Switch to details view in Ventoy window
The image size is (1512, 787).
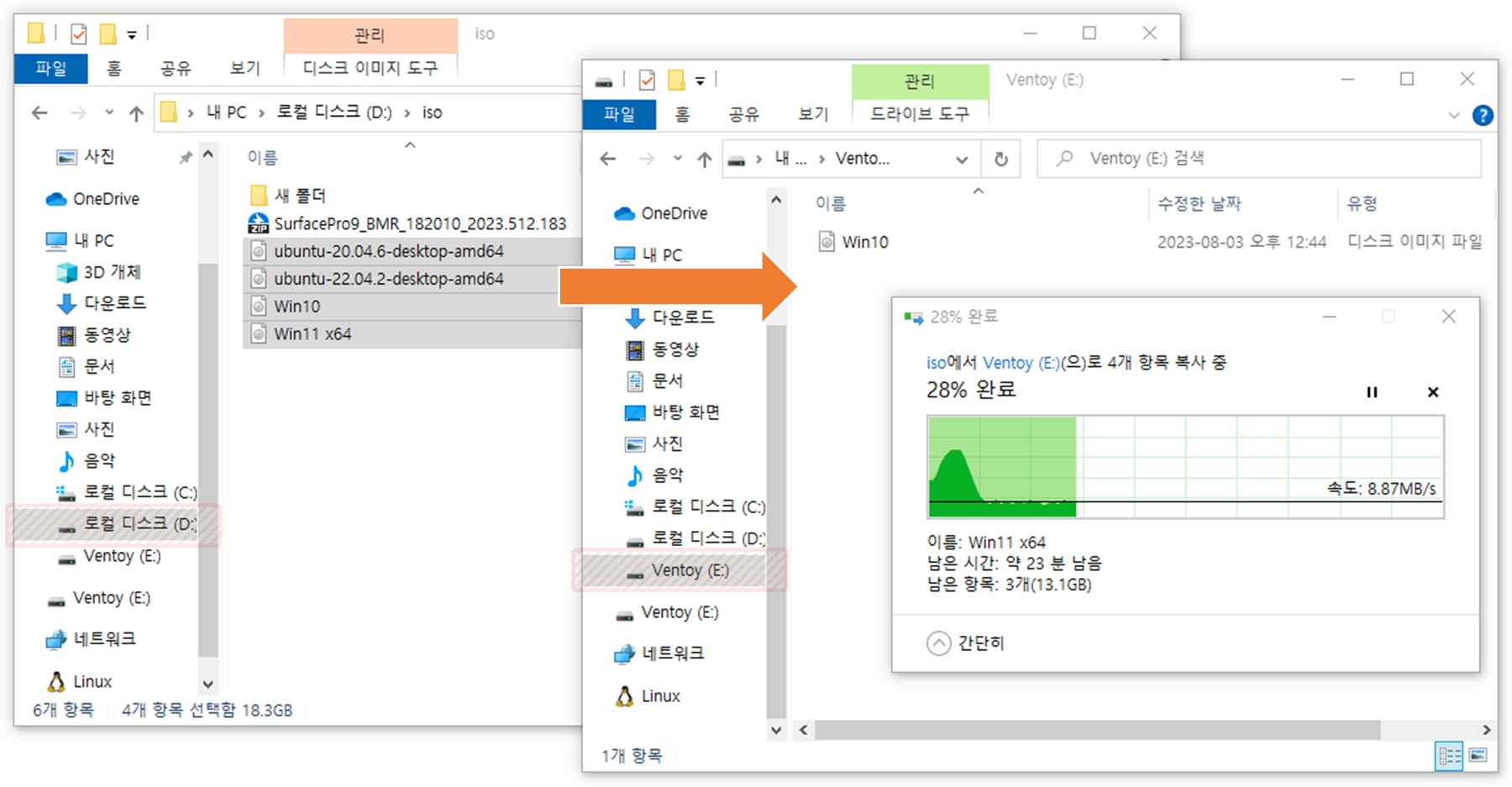tap(1450, 756)
